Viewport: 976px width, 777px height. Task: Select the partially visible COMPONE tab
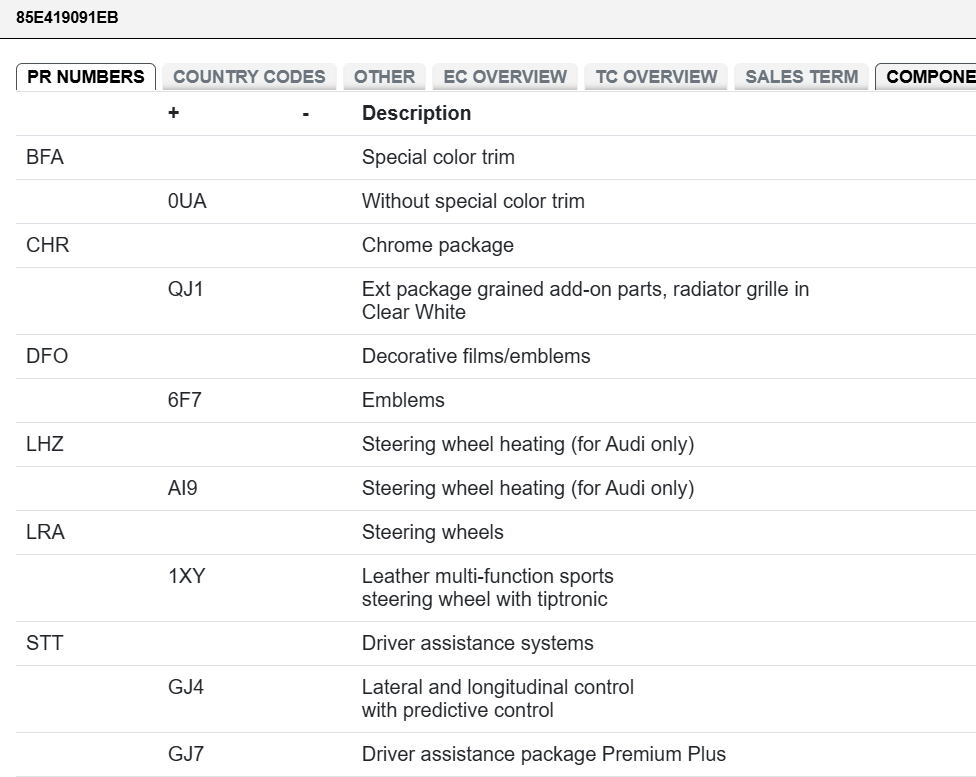[926, 77]
